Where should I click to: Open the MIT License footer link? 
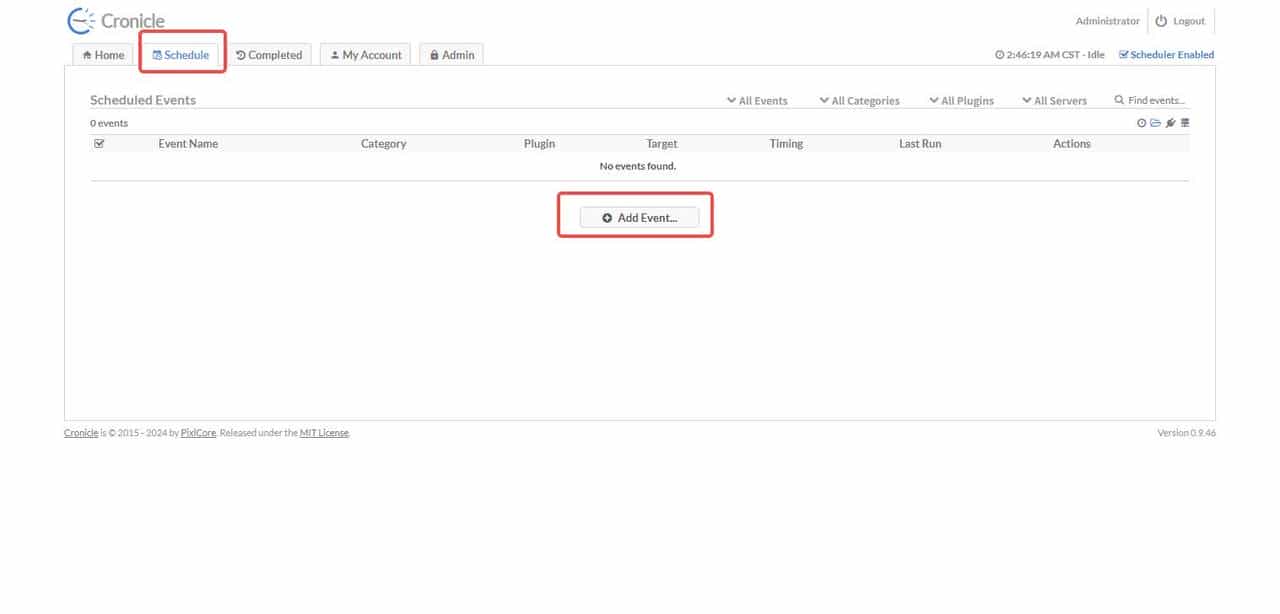click(324, 433)
